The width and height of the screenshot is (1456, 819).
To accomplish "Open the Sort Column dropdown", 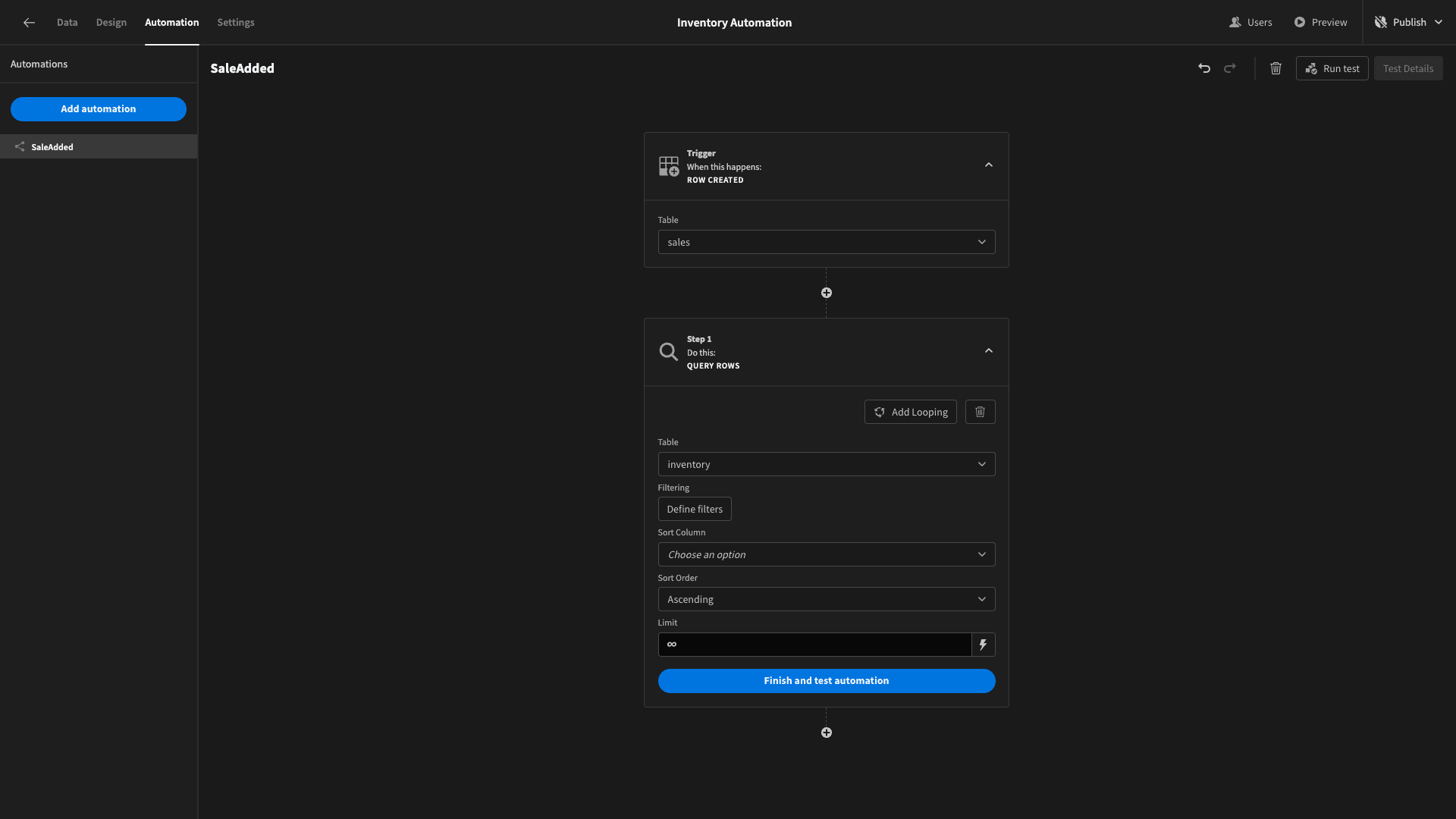I will [827, 554].
